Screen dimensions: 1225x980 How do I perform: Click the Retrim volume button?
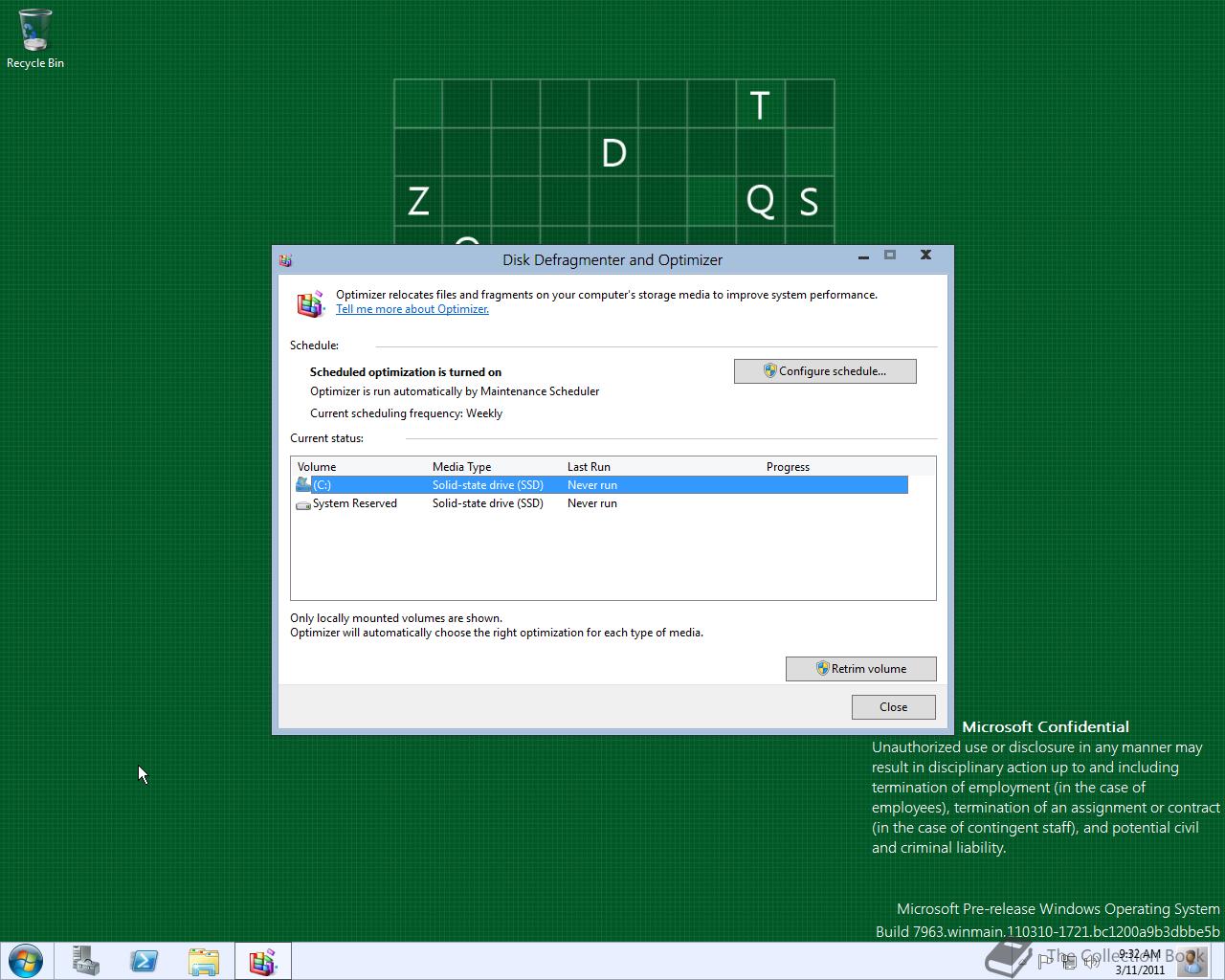tap(860, 669)
